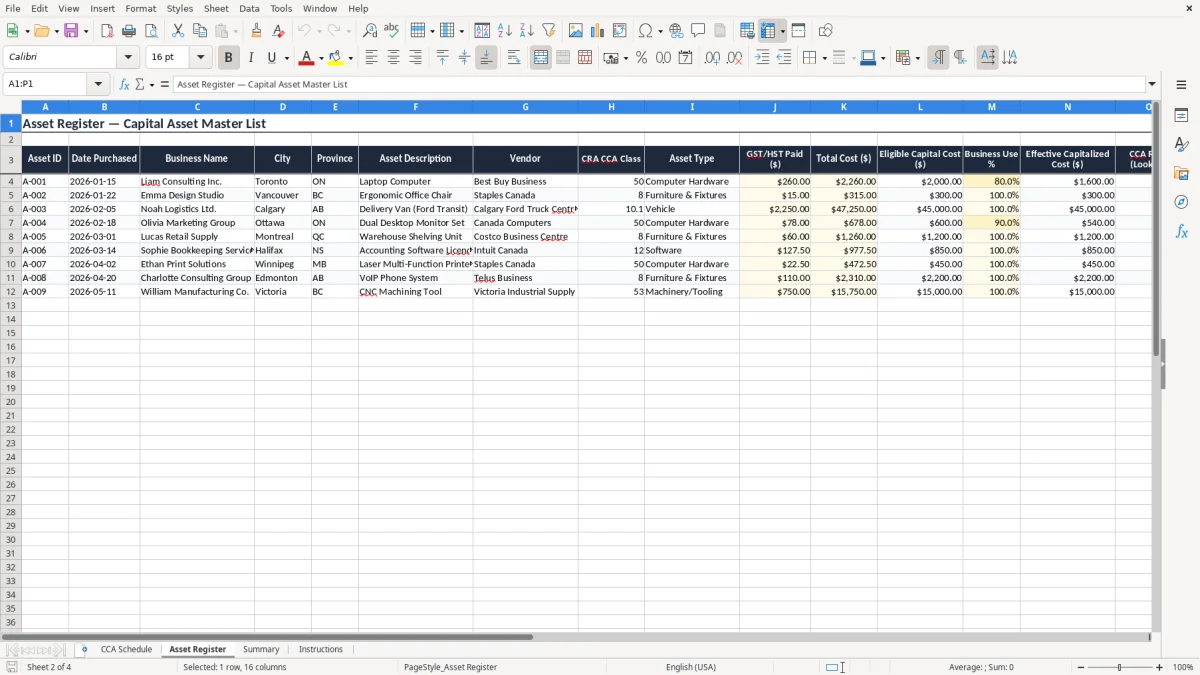Toggle Bold formatting
This screenshot has height=675, width=1200.
point(228,58)
